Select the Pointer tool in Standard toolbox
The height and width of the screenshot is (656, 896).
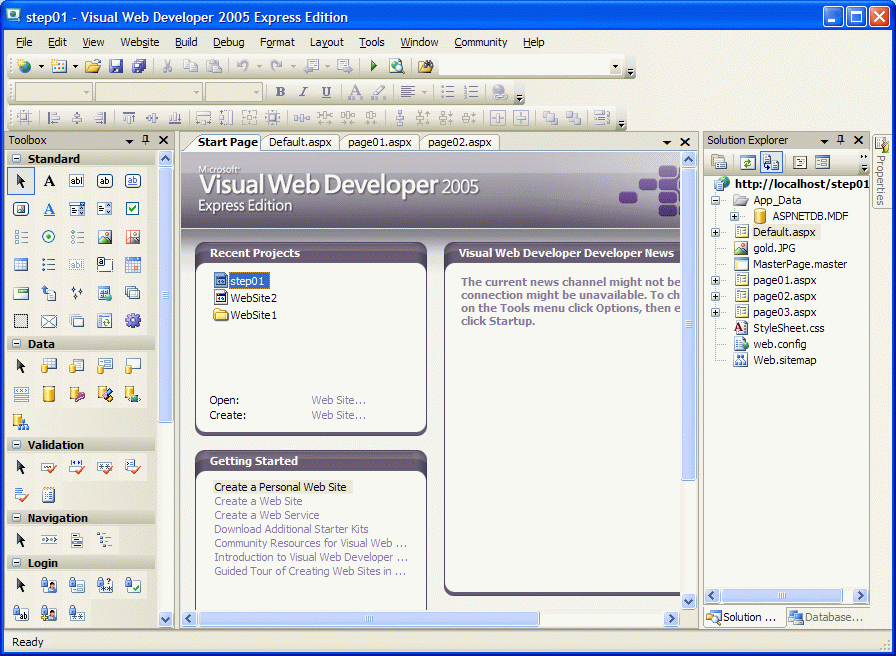coord(21,181)
